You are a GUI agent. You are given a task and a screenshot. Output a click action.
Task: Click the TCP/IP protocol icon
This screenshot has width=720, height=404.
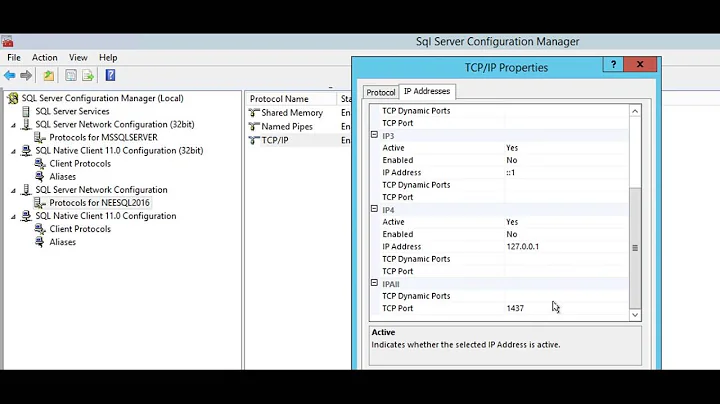coord(254,140)
